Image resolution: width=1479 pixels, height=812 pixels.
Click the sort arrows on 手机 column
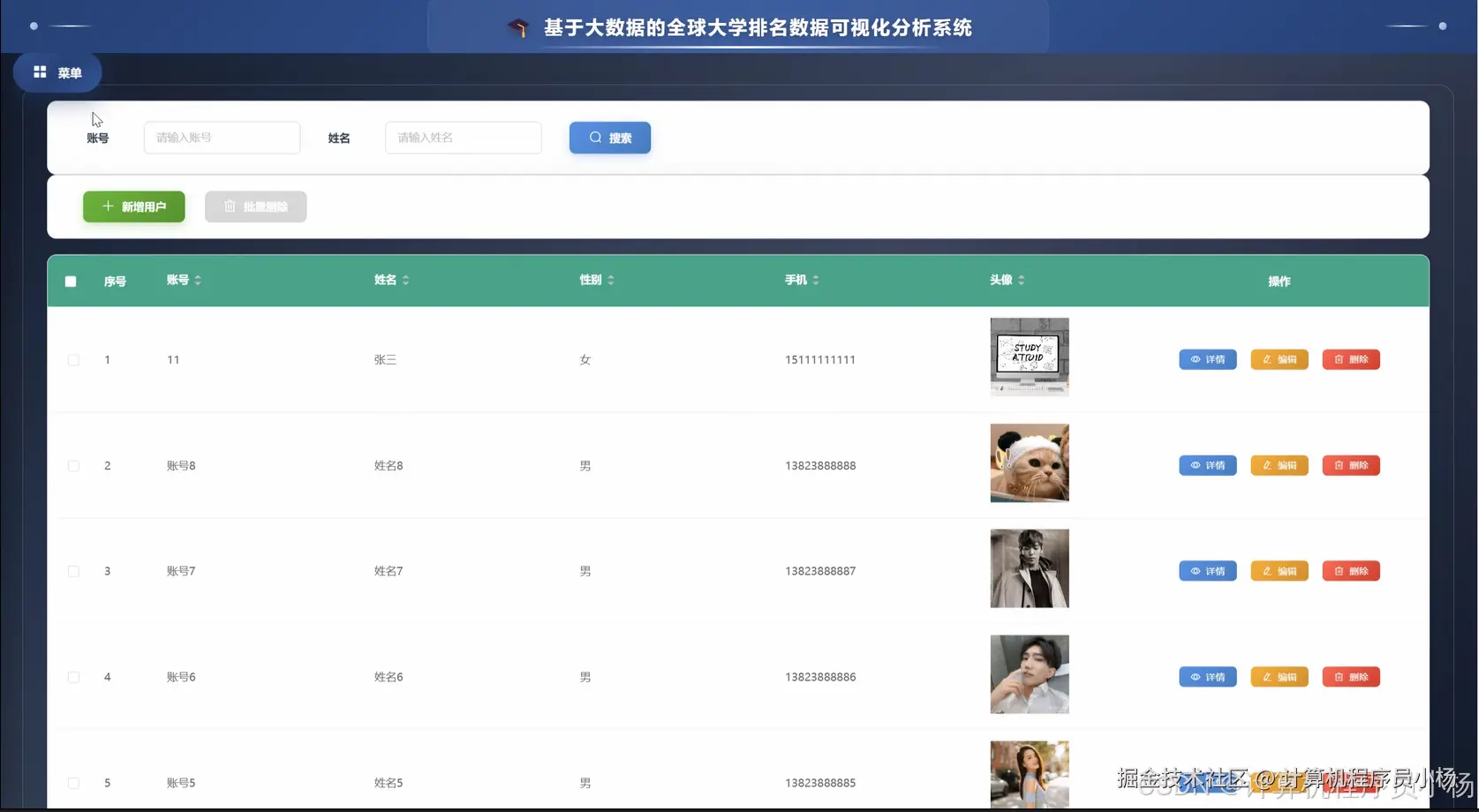pyautogui.click(x=817, y=280)
